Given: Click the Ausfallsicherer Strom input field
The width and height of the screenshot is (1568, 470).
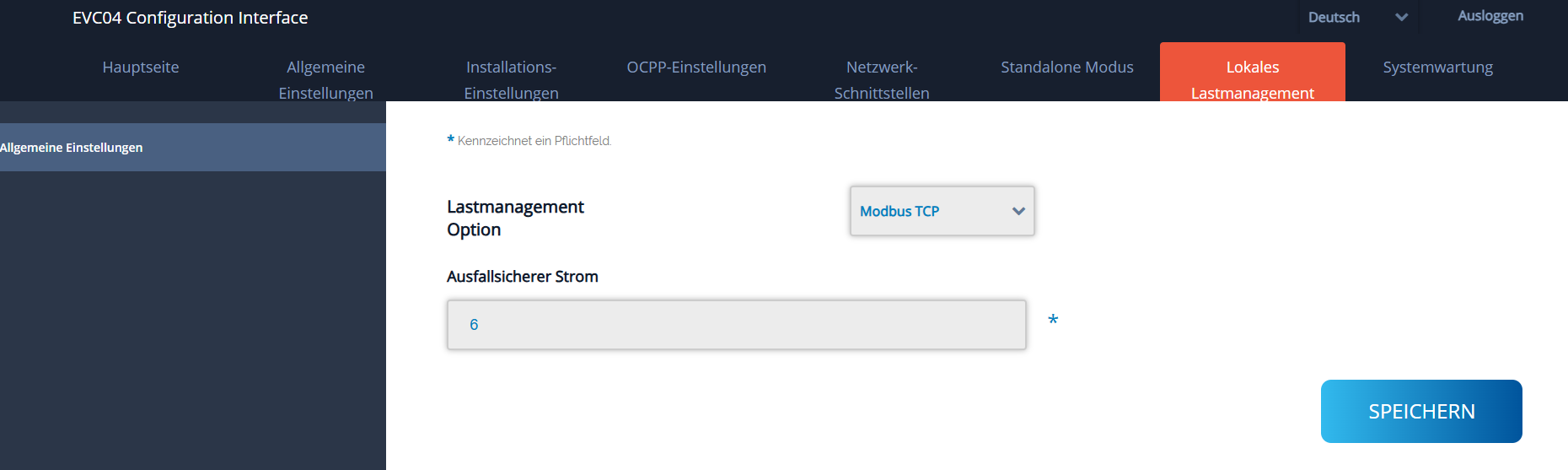Looking at the screenshot, I should click(x=736, y=325).
